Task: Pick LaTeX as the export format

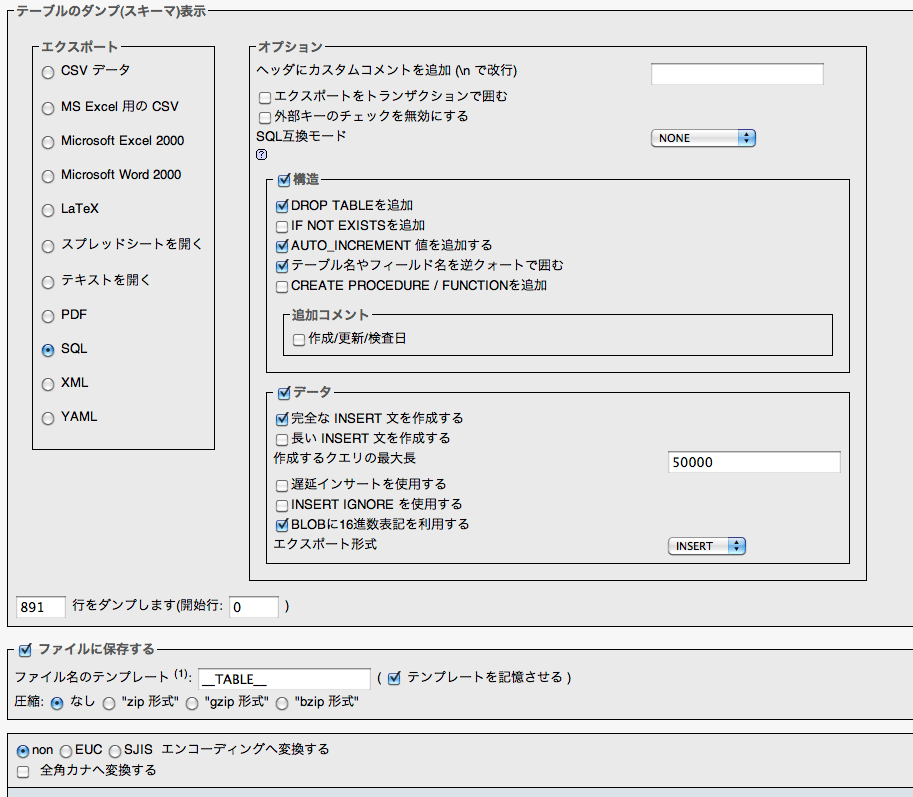Action: point(48,211)
